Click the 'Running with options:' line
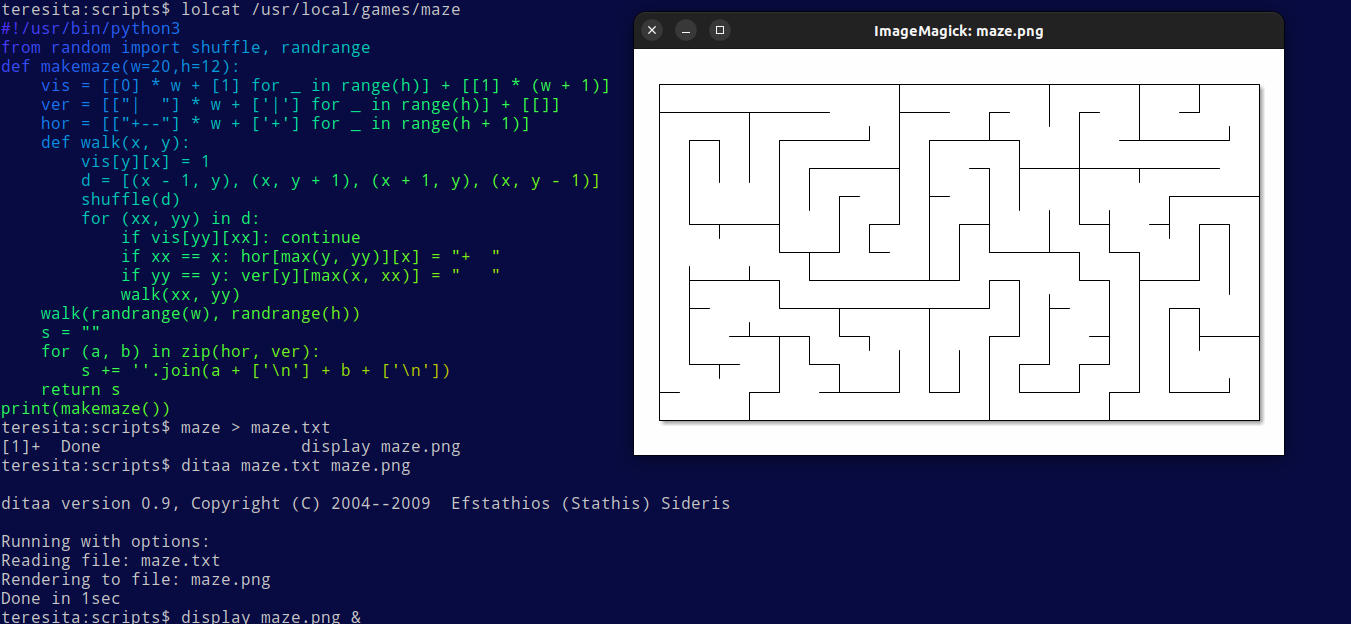Viewport: 1351px width, 624px height. click(x=105, y=542)
